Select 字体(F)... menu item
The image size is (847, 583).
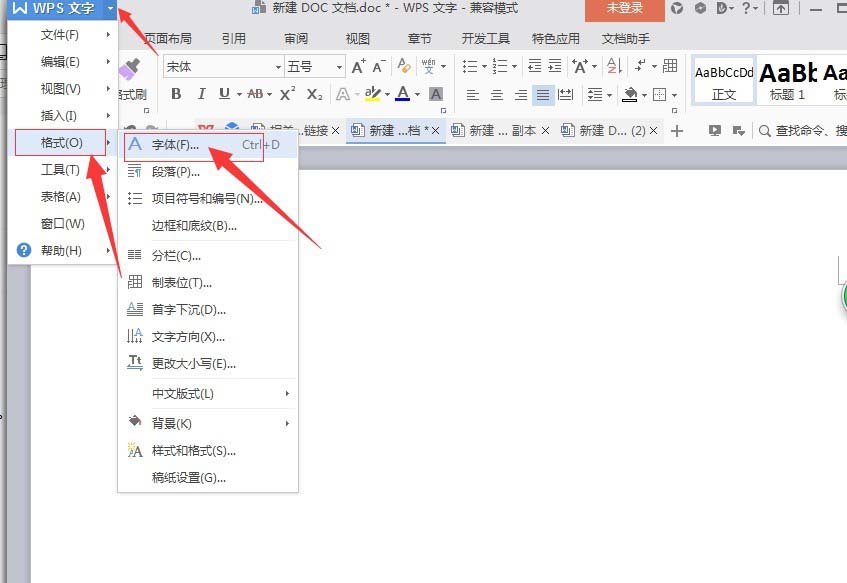(208, 145)
